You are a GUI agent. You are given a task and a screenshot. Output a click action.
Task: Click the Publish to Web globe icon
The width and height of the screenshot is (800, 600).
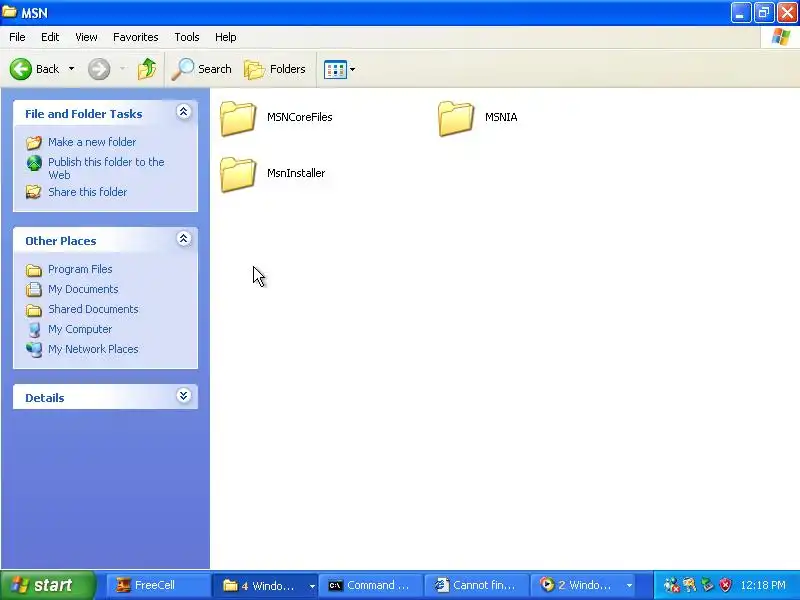click(34, 163)
